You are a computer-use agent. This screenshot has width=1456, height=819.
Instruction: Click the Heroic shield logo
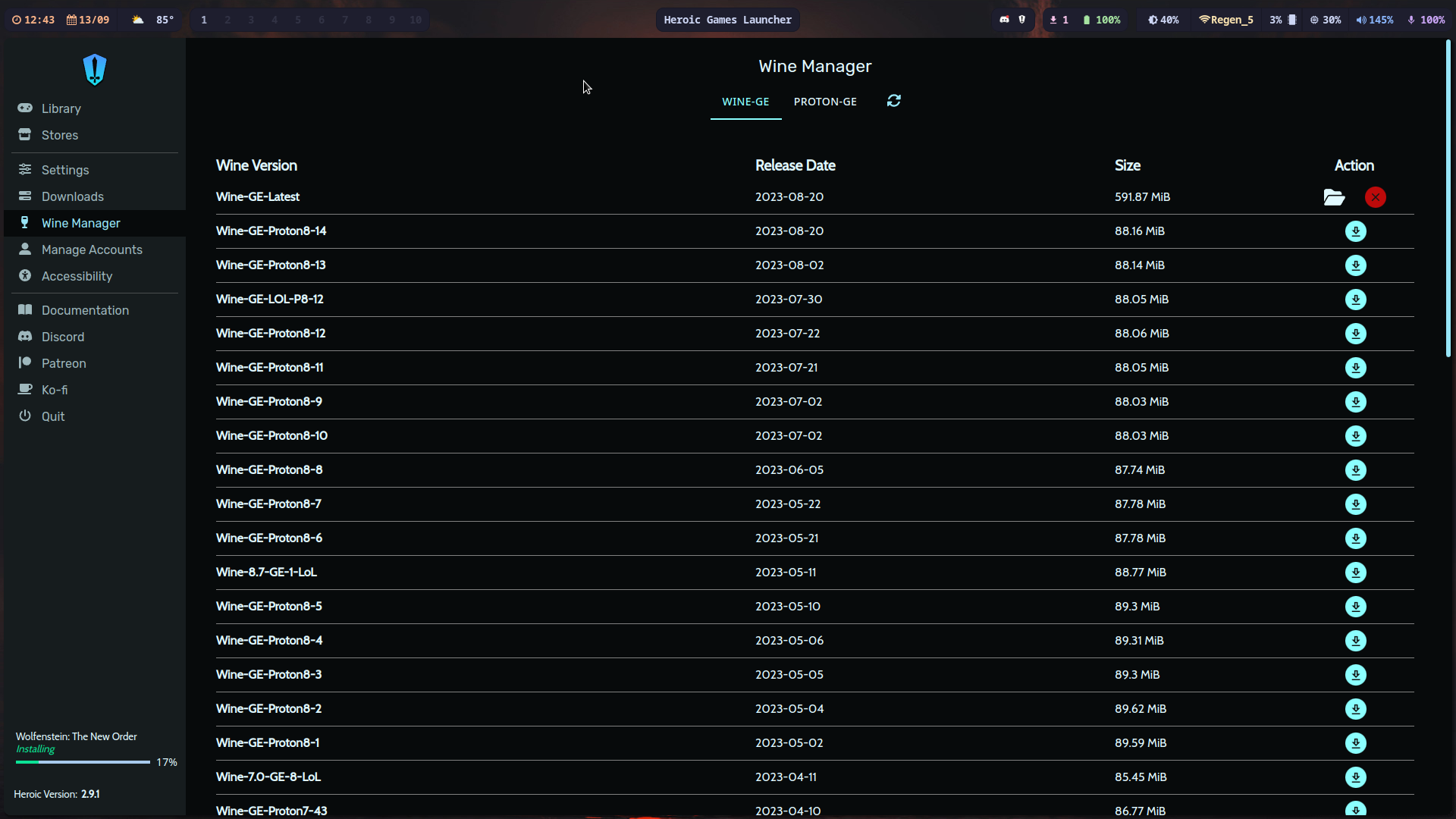(x=95, y=70)
